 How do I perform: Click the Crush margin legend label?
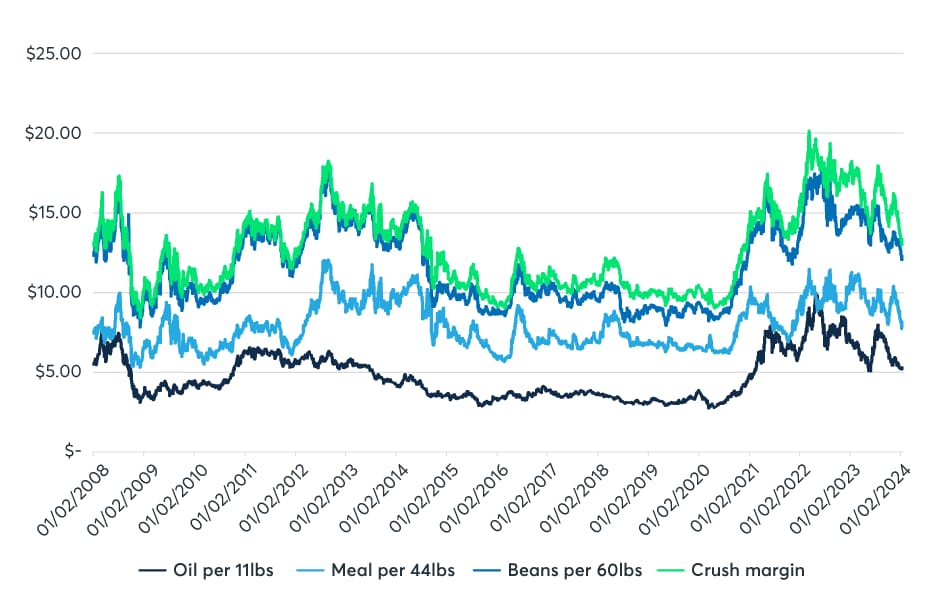pos(755,570)
